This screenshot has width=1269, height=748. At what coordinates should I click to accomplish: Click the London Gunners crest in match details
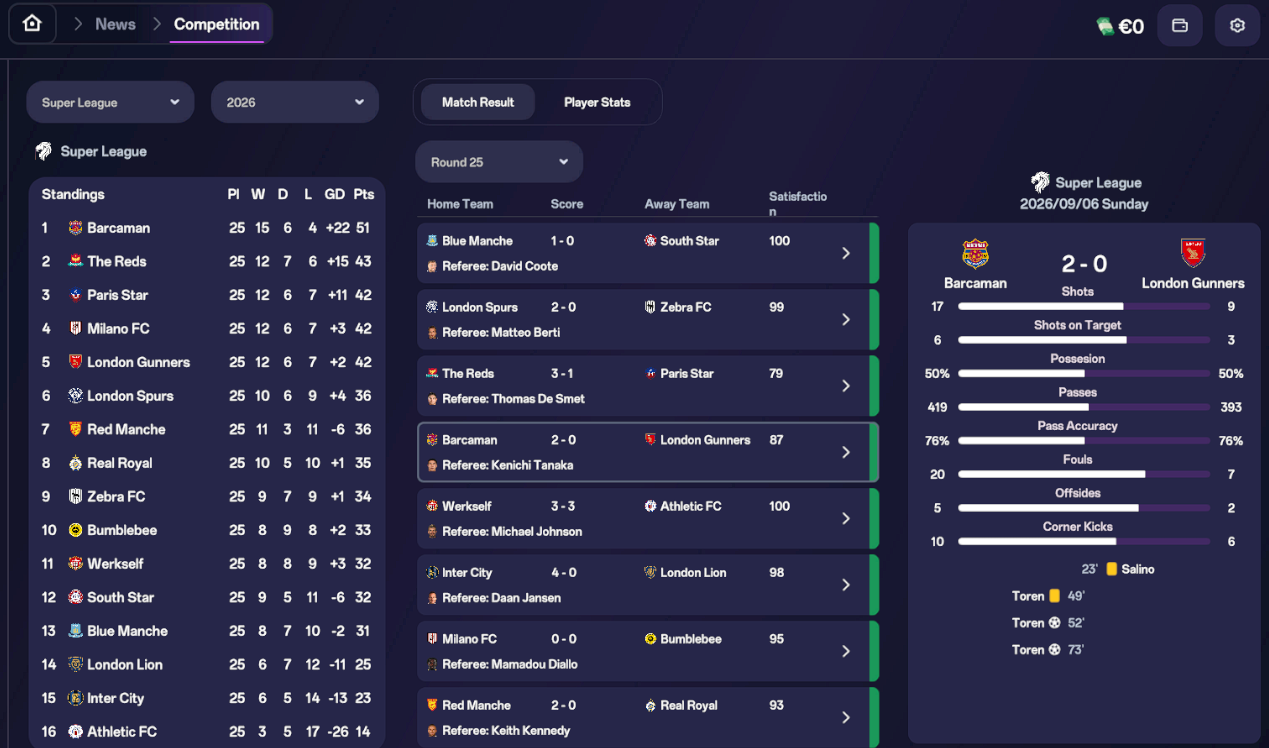[1192, 253]
